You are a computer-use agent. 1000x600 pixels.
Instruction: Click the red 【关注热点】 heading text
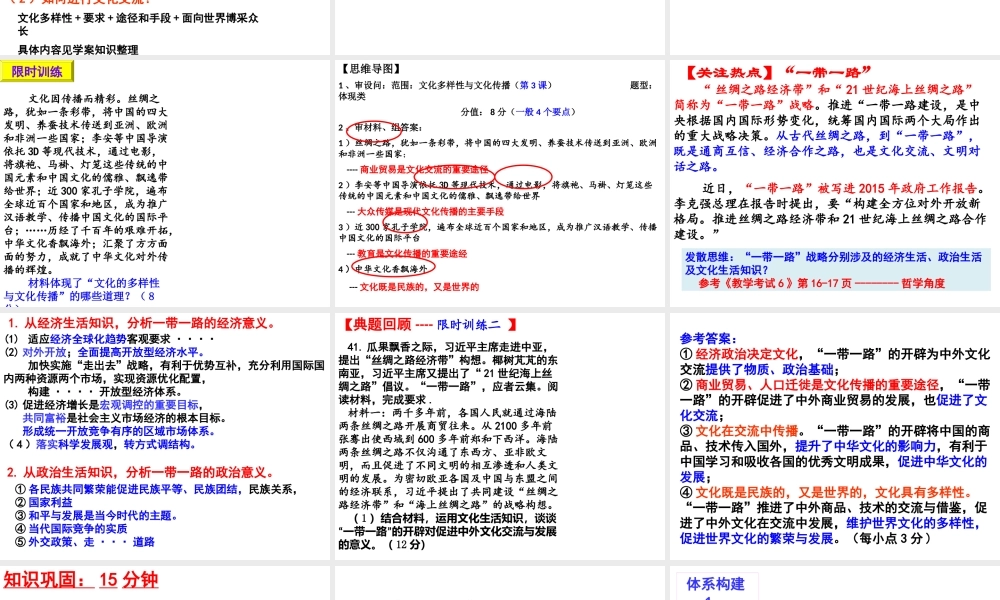pyautogui.click(x=730, y=72)
